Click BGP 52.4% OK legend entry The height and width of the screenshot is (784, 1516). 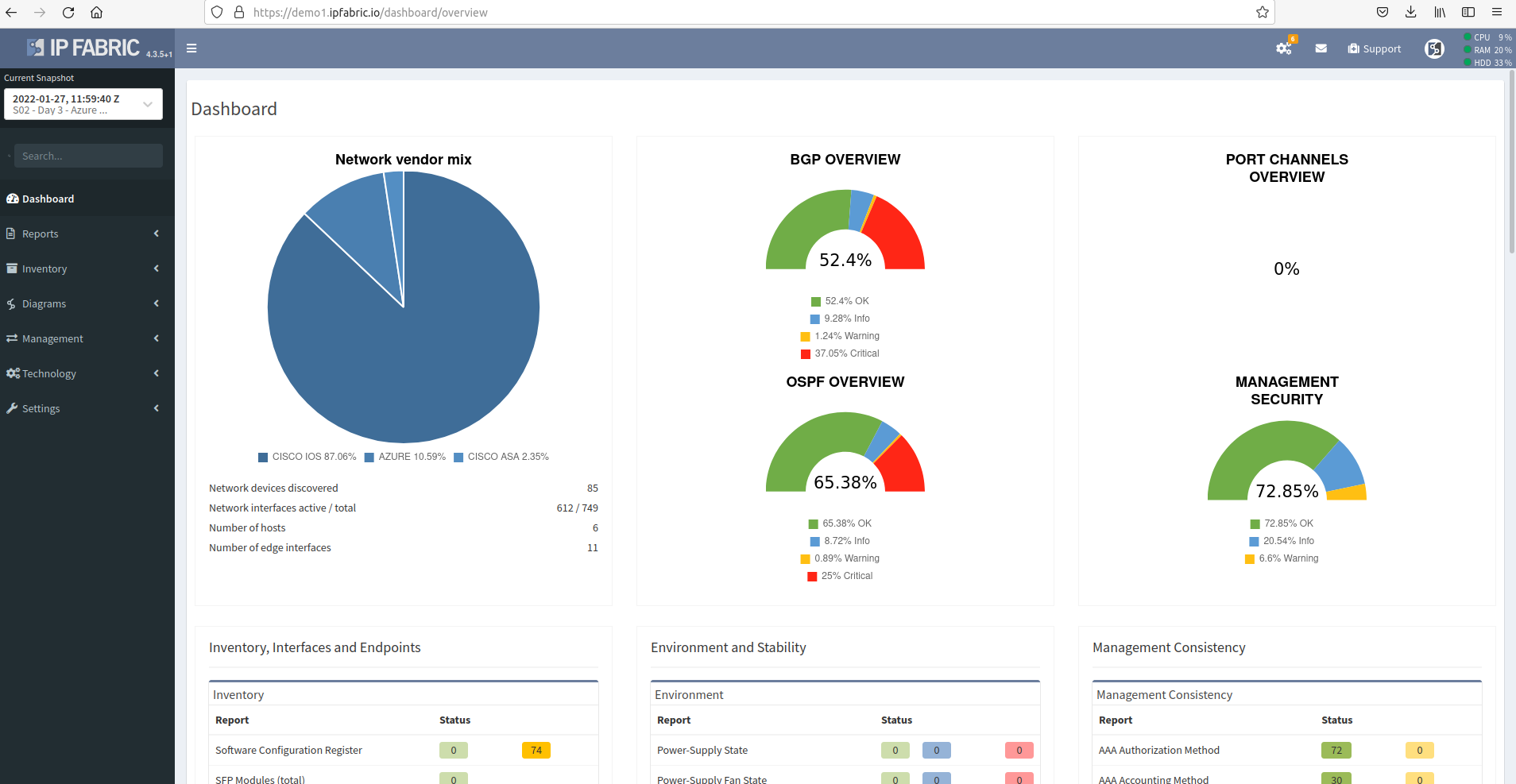click(x=840, y=301)
